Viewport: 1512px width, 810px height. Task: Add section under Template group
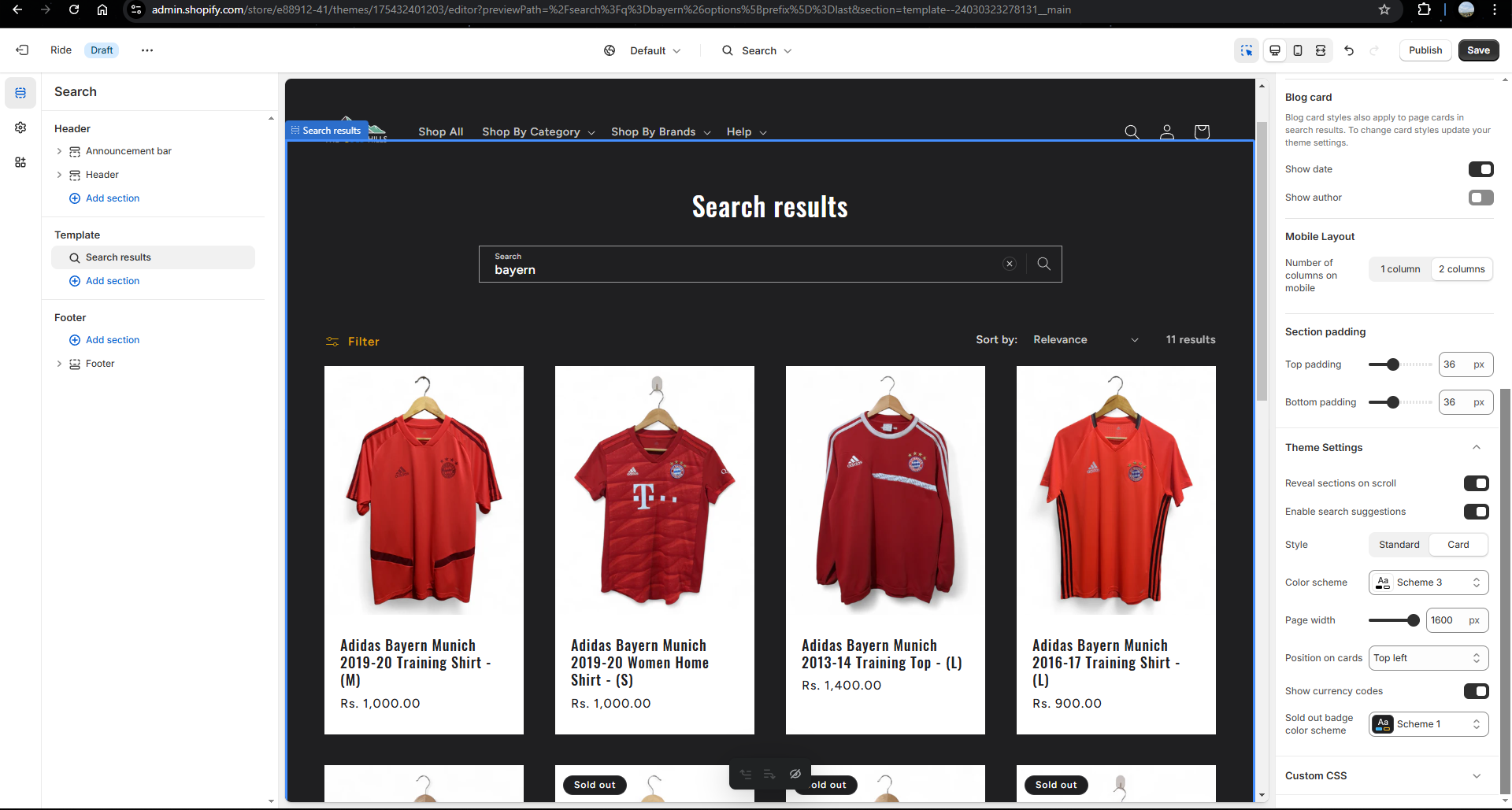click(x=105, y=281)
